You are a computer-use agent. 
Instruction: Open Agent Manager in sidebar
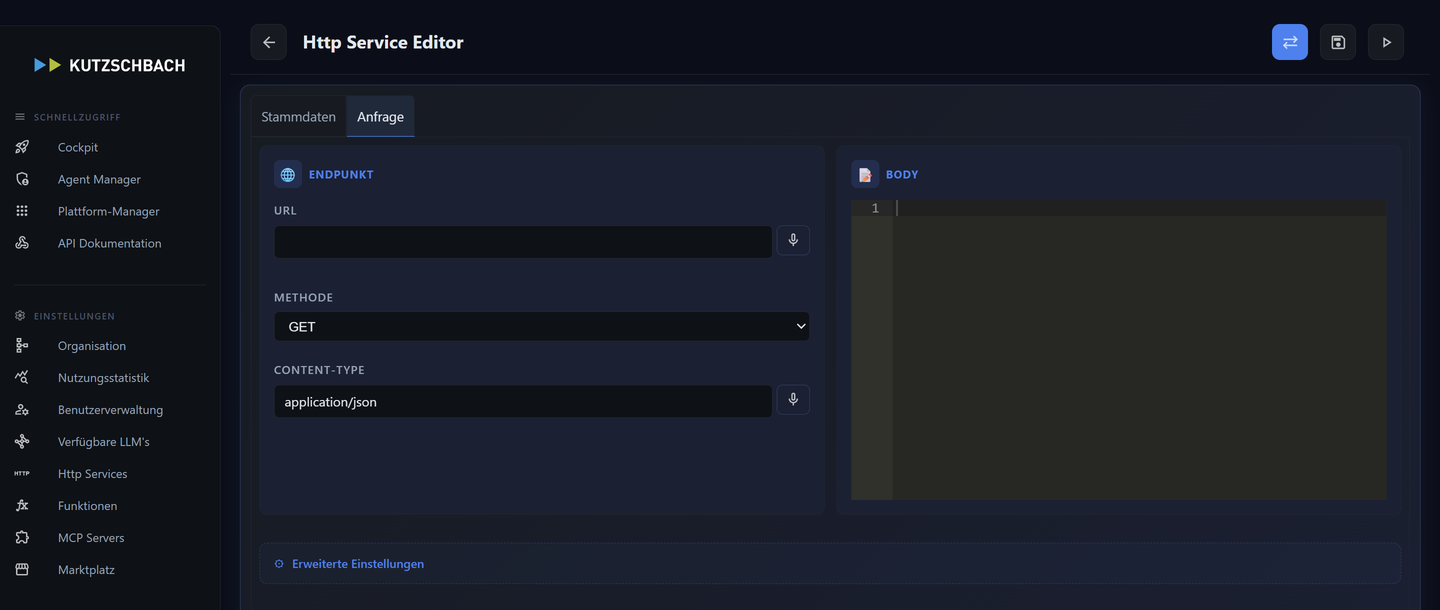click(x=99, y=179)
